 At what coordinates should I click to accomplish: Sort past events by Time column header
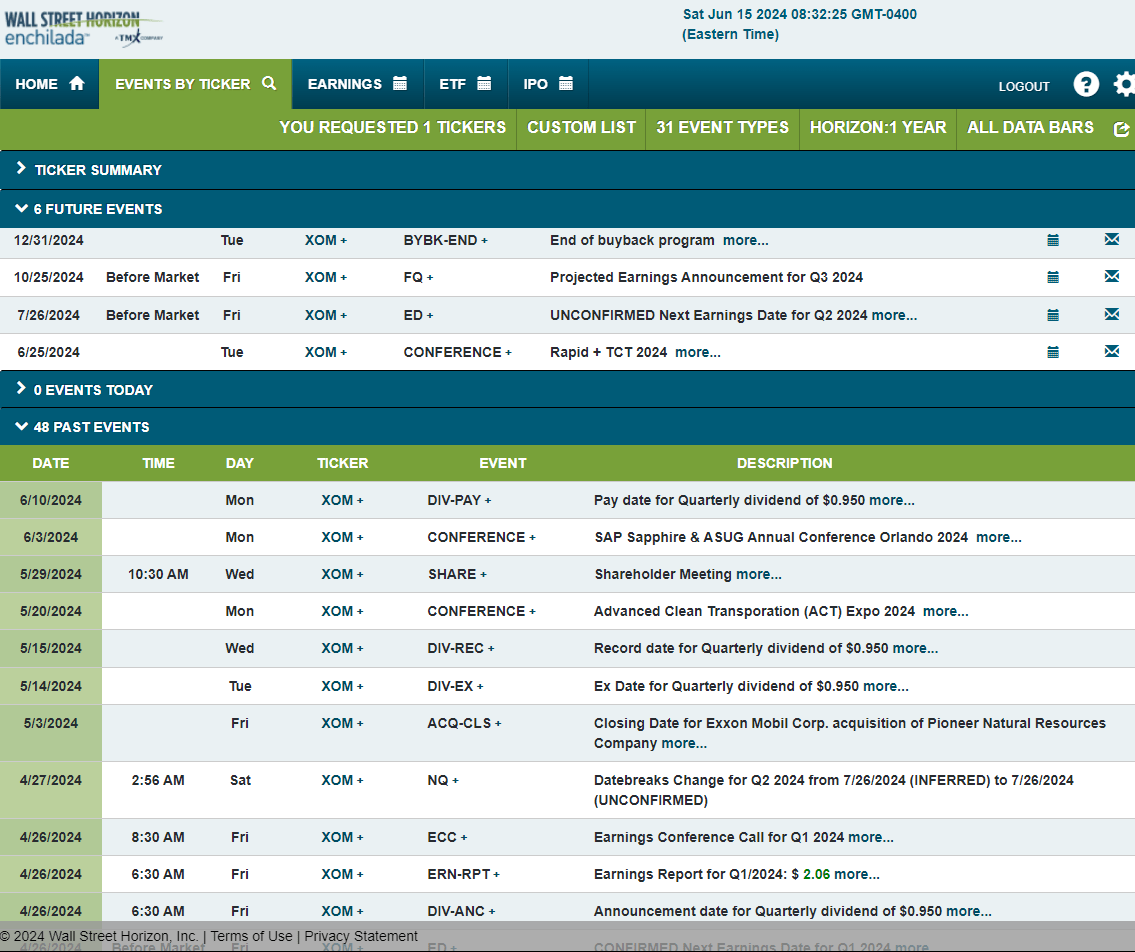159,463
